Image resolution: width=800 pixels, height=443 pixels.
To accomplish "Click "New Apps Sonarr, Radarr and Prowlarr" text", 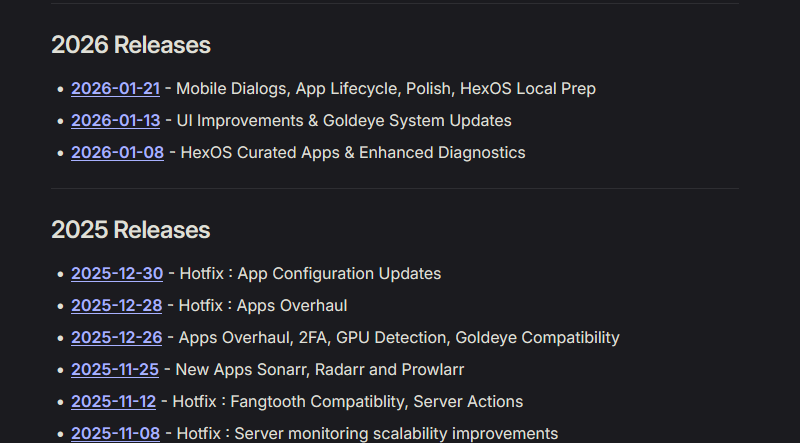I will pos(319,370).
